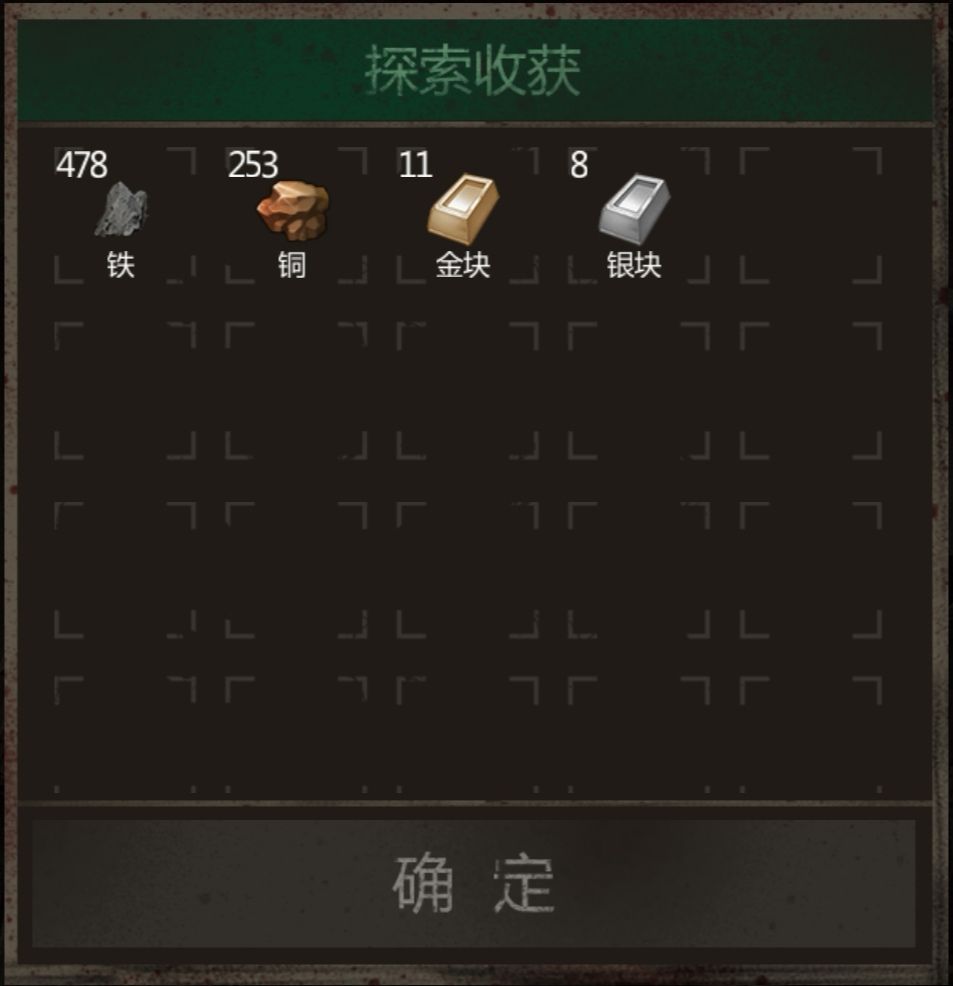Image resolution: width=953 pixels, height=986 pixels.
Task: Click the 253 quantity on copper
Action: click(253, 165)
